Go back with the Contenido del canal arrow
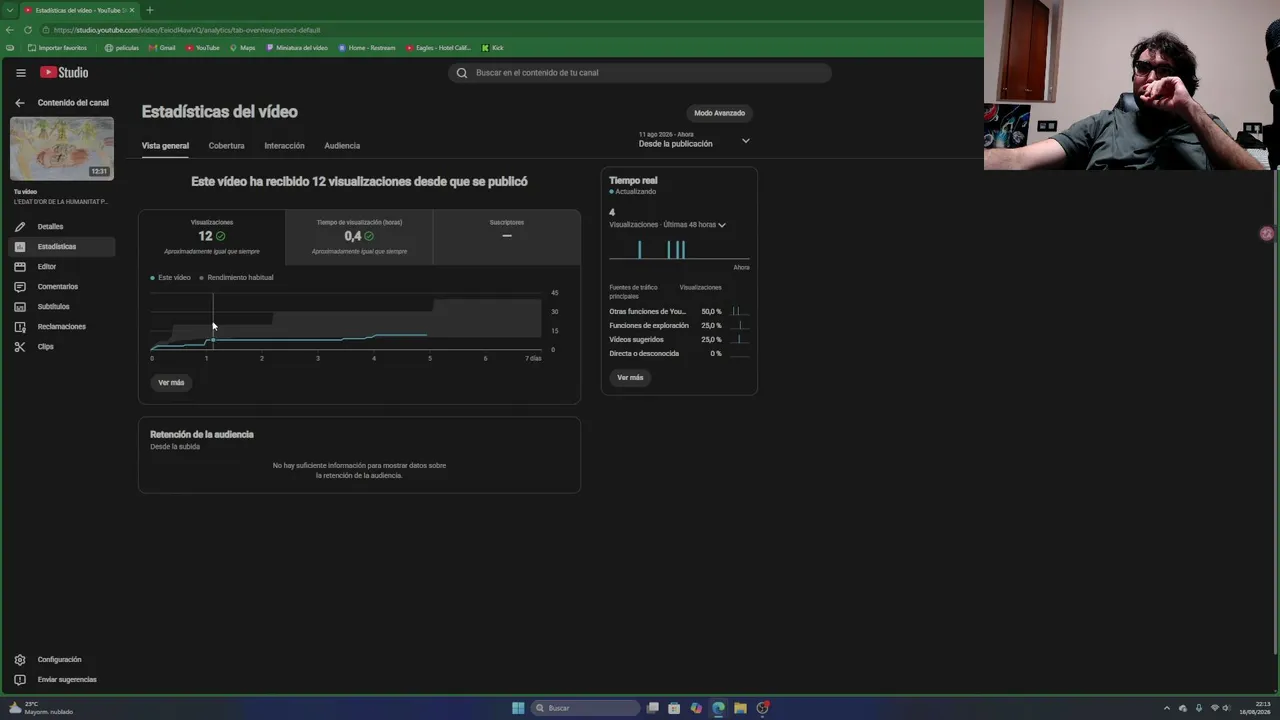 (19, 103)
